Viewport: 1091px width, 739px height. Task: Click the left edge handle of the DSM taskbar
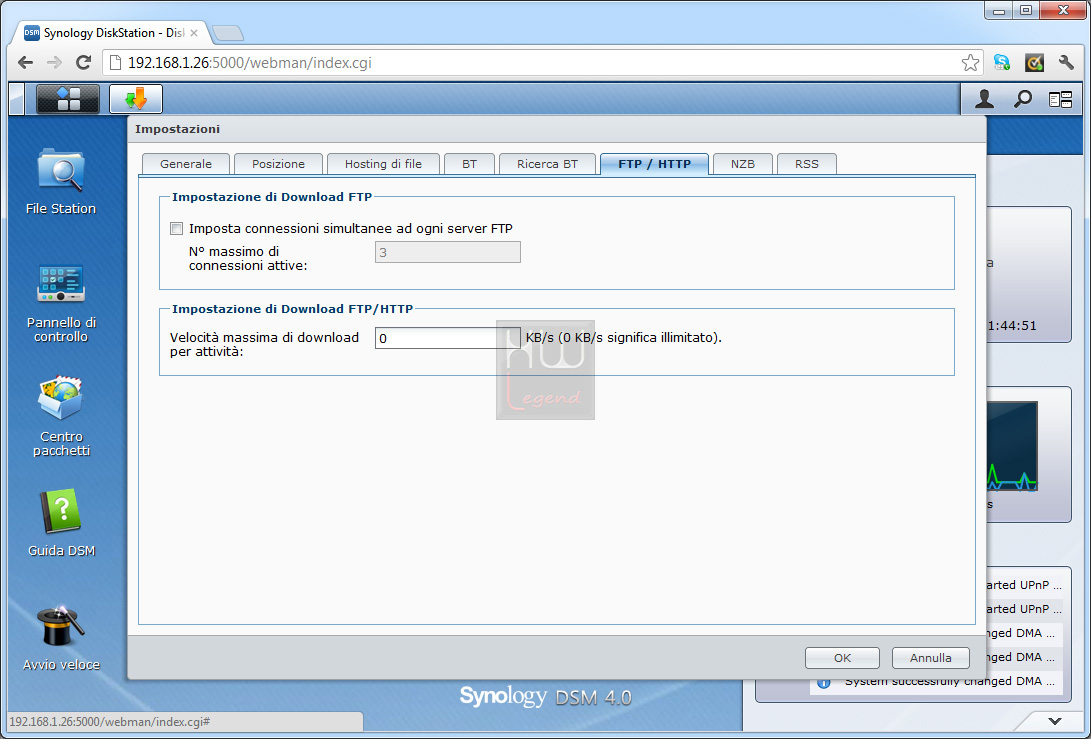tap(16, 99)
